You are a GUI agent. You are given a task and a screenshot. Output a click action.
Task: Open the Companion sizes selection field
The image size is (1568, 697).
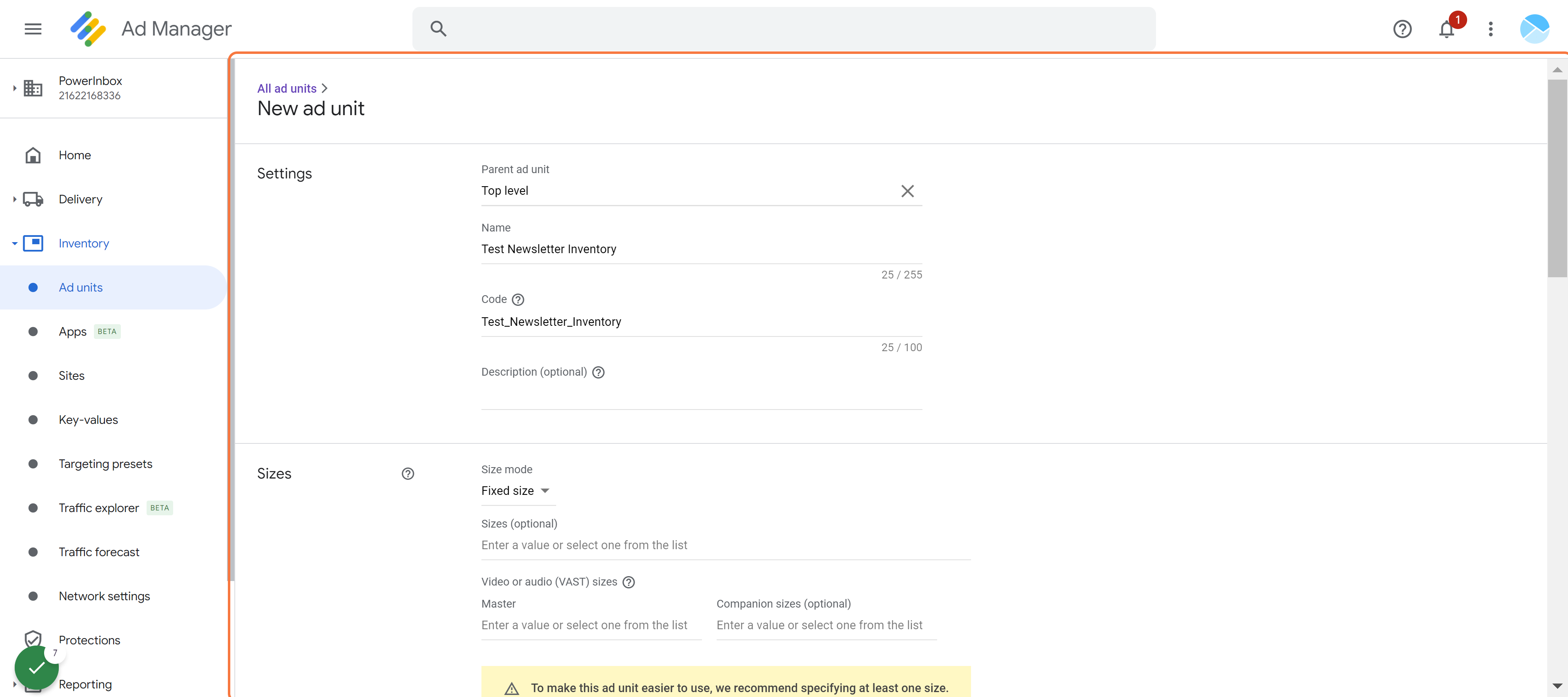pyautogui.click(x=826, y=626)
